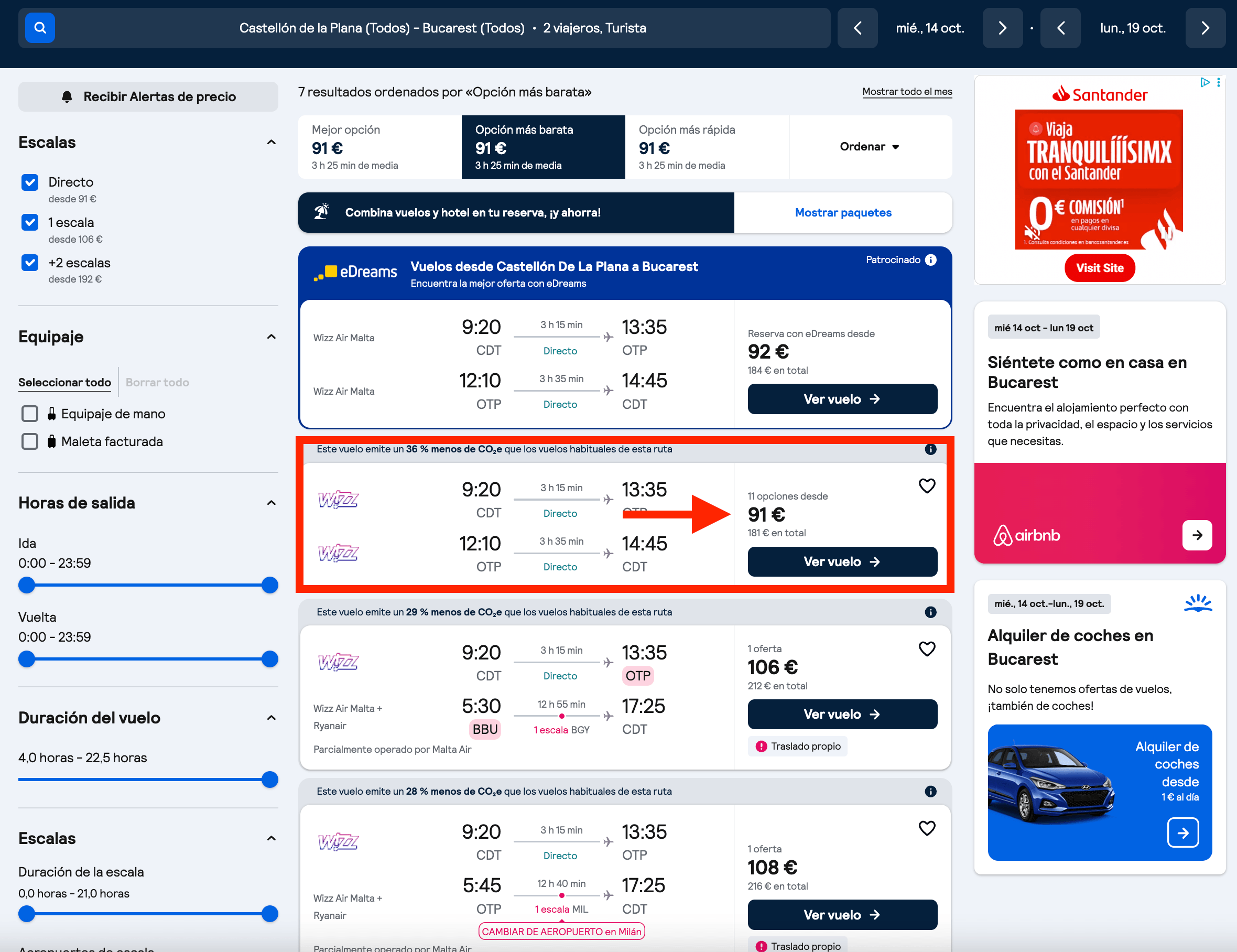The width and height of the screenshot is (1237, 952).
Task: Click the beach umbrella packages icon
Action: coord(322,212)
